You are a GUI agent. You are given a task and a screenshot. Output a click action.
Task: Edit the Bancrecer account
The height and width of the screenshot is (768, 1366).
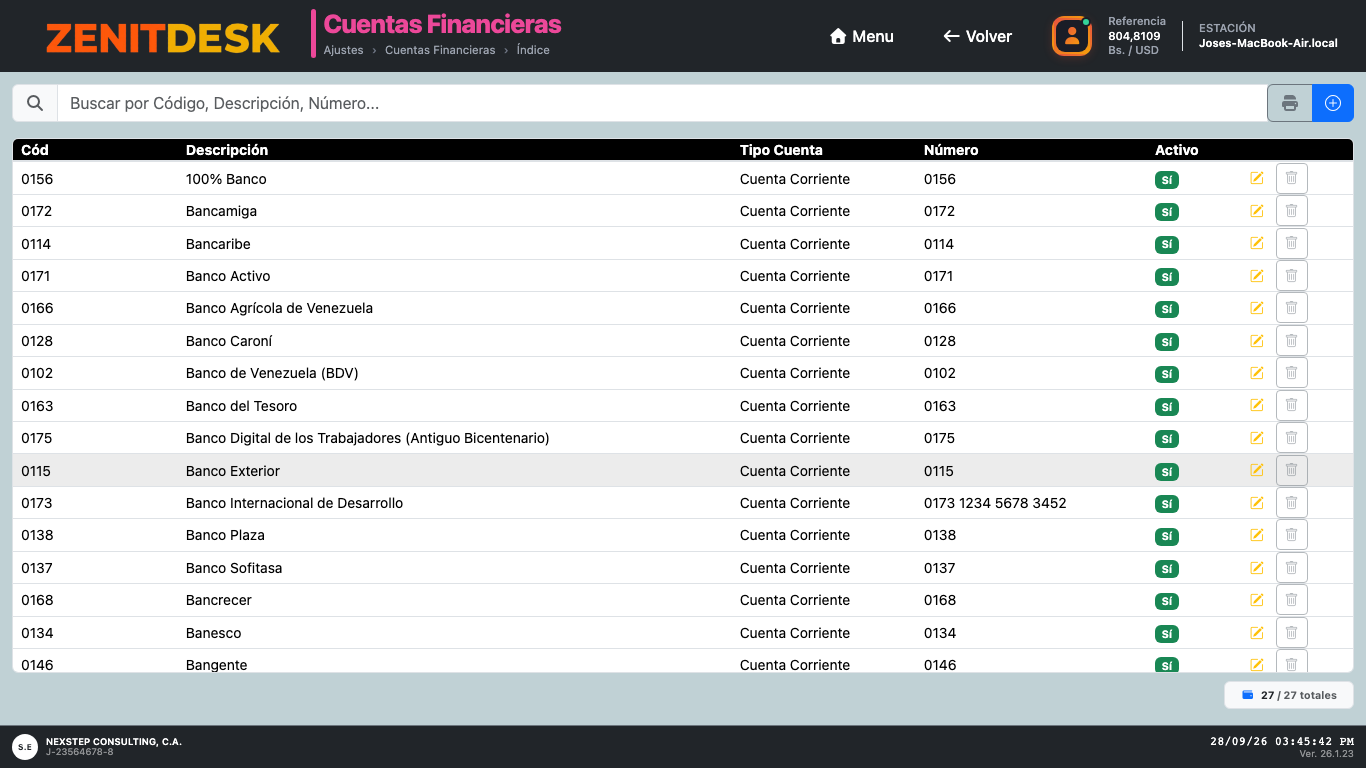(1257, 600)
